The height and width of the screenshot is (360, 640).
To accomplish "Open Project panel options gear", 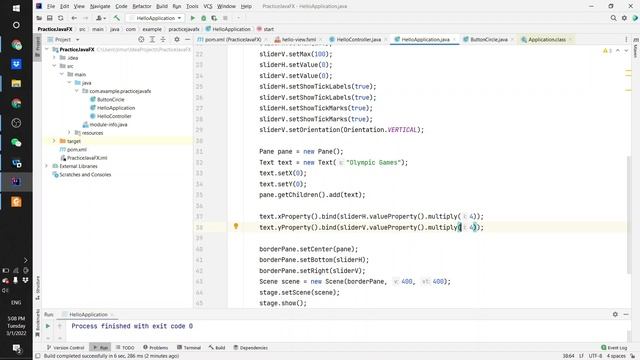I will [177, 40].
